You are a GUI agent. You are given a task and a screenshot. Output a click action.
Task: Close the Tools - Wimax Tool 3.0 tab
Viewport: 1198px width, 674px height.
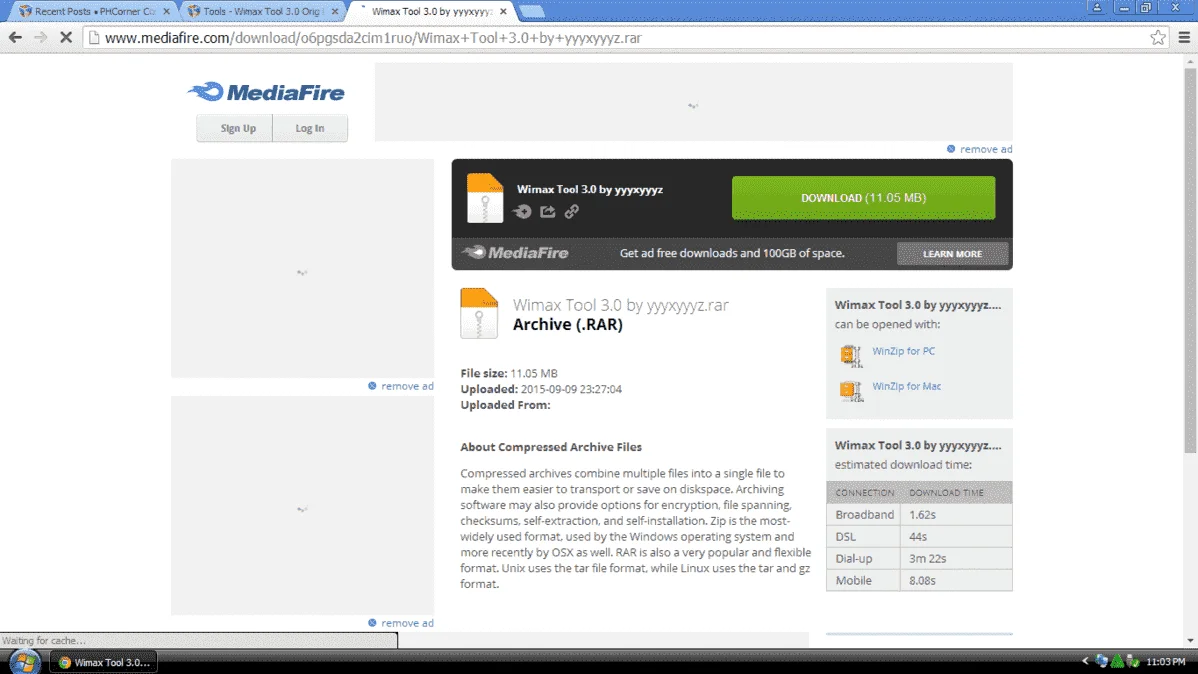pyautogui.click(x=335, y=11)
